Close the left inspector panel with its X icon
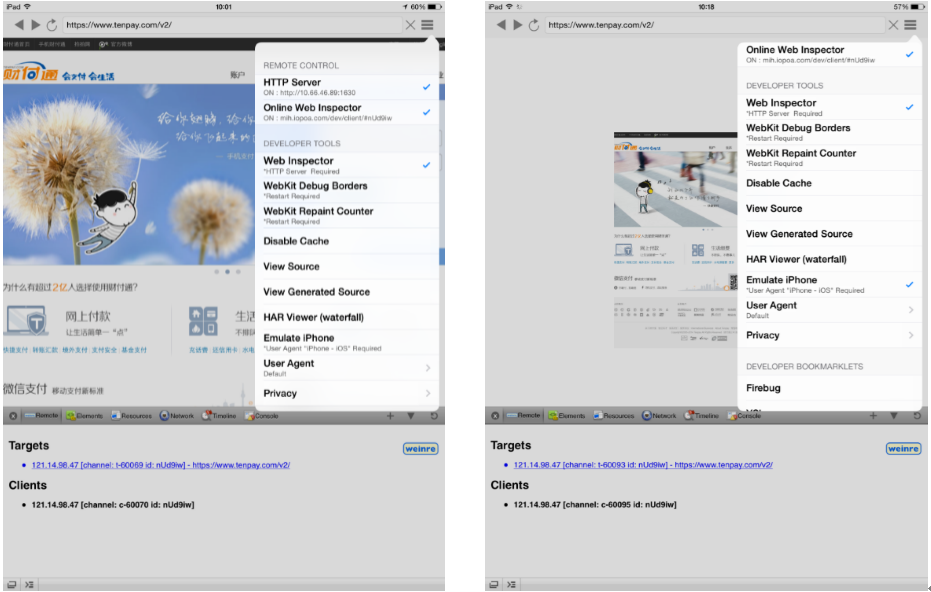The width and height of the screenshot is (931, 592). 13,415
